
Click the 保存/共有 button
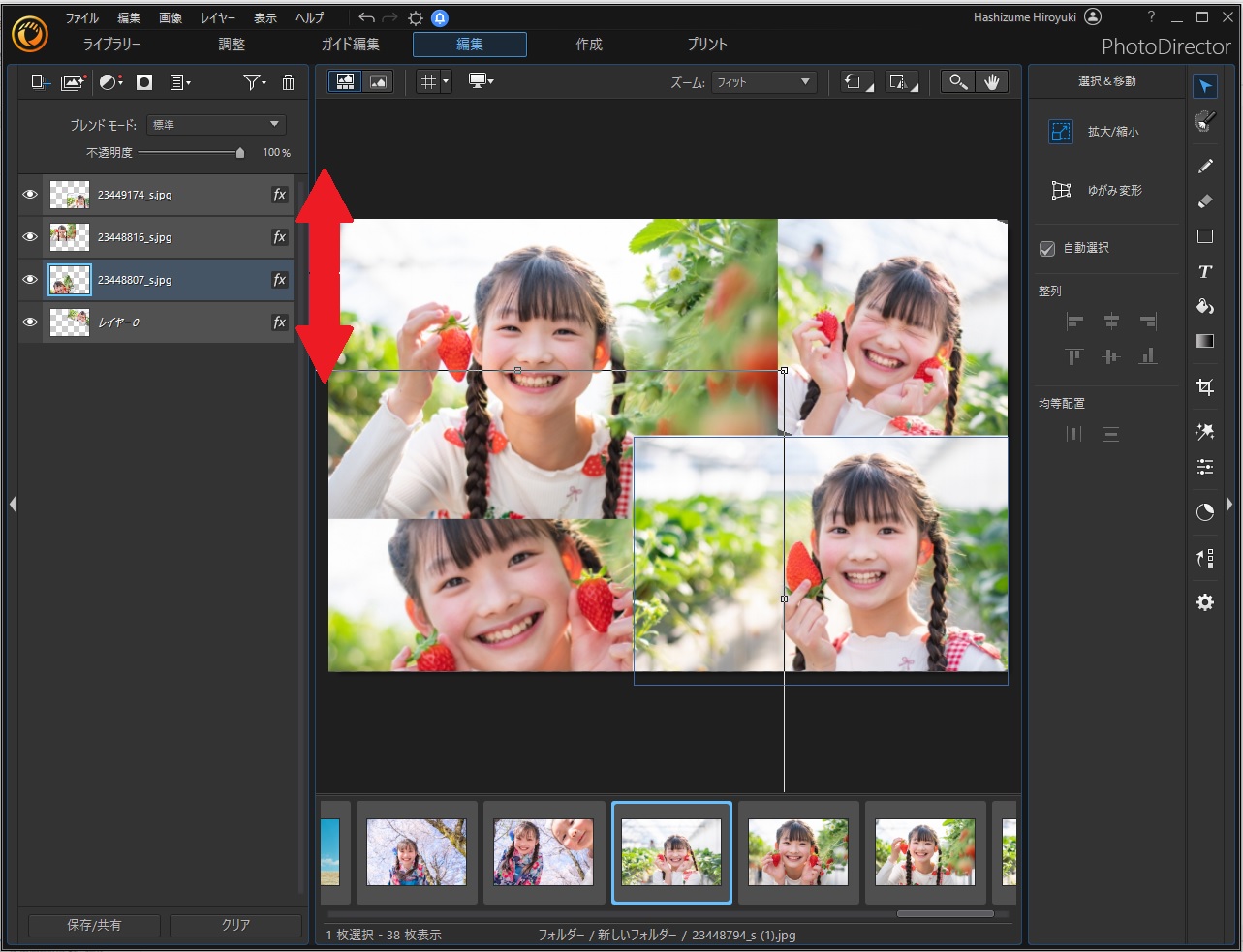(x=94, y=925)
